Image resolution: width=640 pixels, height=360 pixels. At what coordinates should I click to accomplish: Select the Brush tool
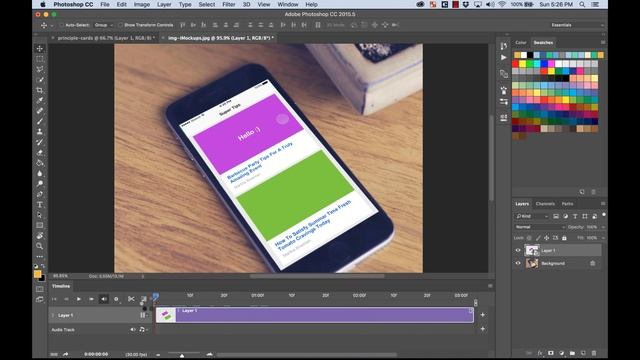pyautogui.click(x=40, y=121)
